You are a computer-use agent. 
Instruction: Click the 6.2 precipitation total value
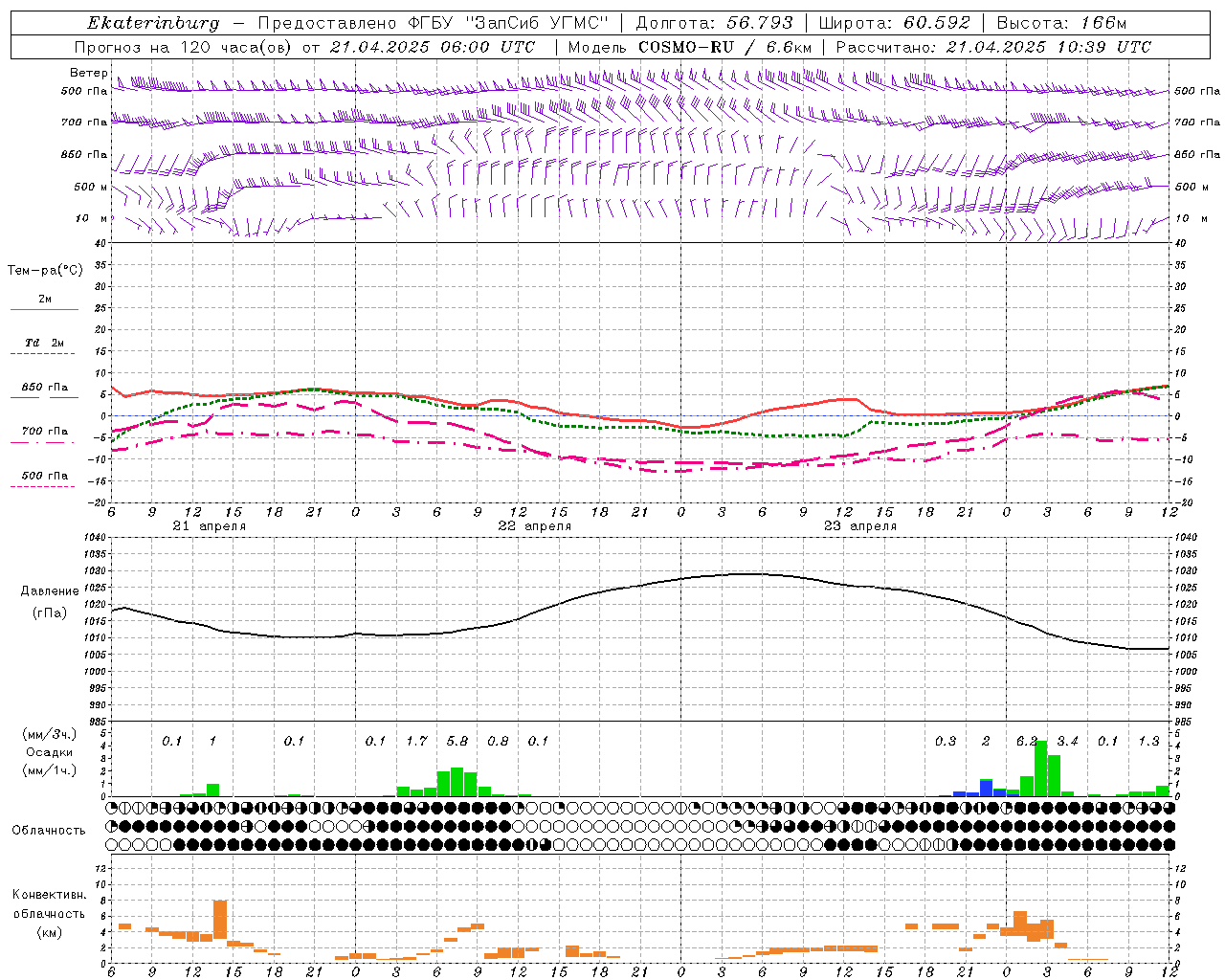1027,742
